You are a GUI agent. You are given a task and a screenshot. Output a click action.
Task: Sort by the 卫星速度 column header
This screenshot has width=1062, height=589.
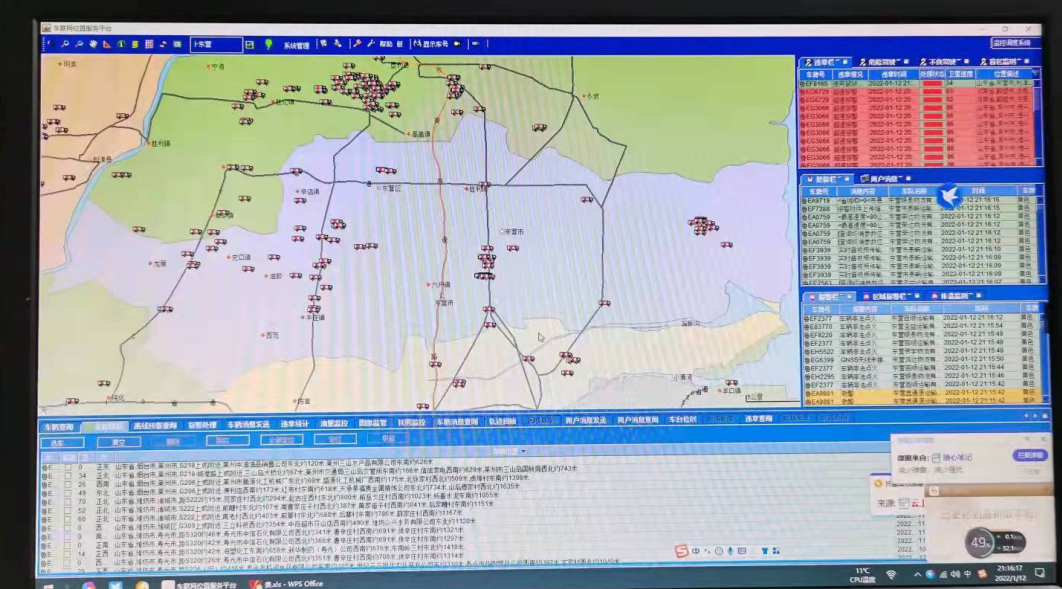point(960,74)
